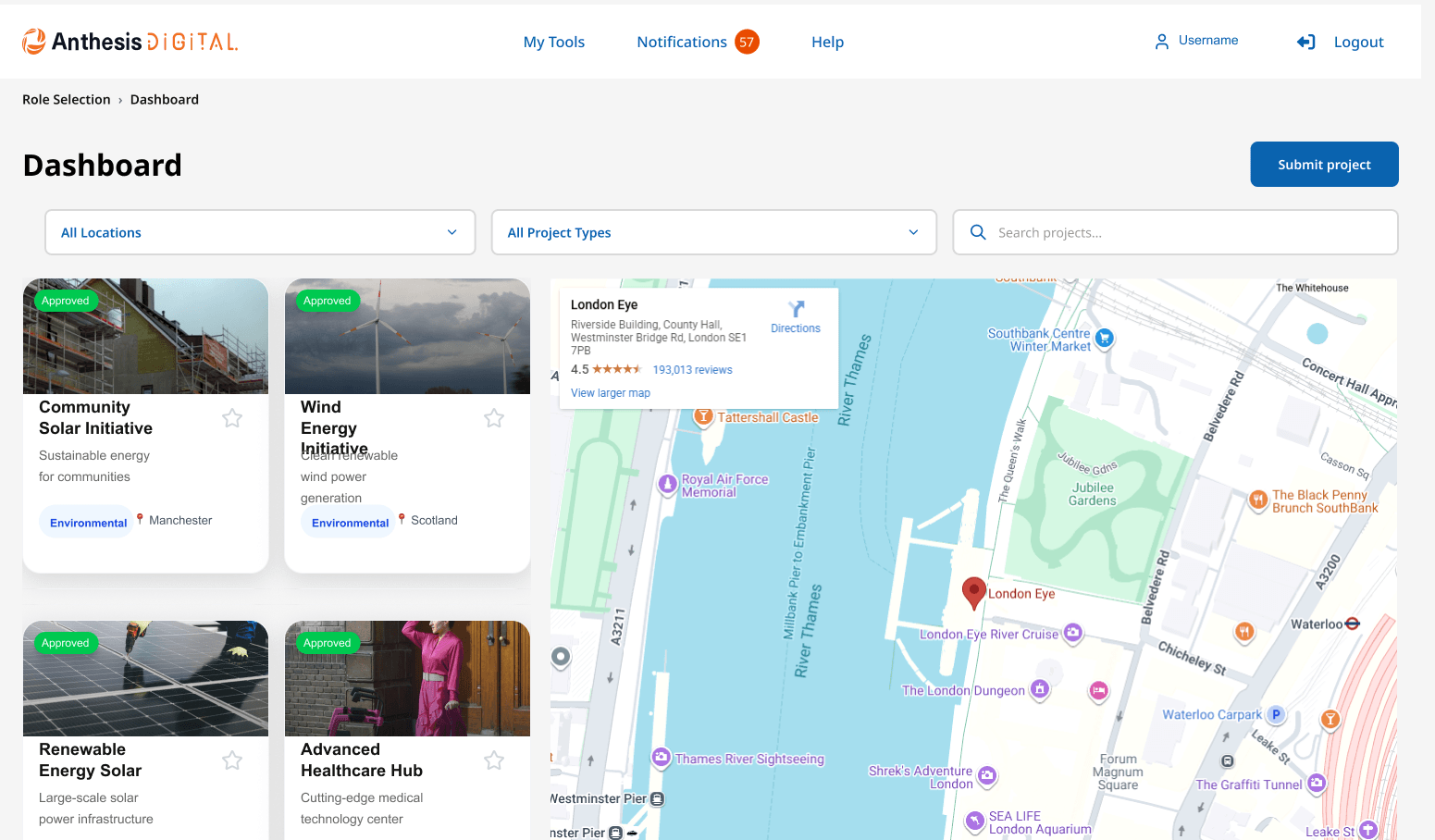The height and width of the screenshot is (840, 1435).
Task: Open the All Locations dropdown
Action: pos(260,232)
